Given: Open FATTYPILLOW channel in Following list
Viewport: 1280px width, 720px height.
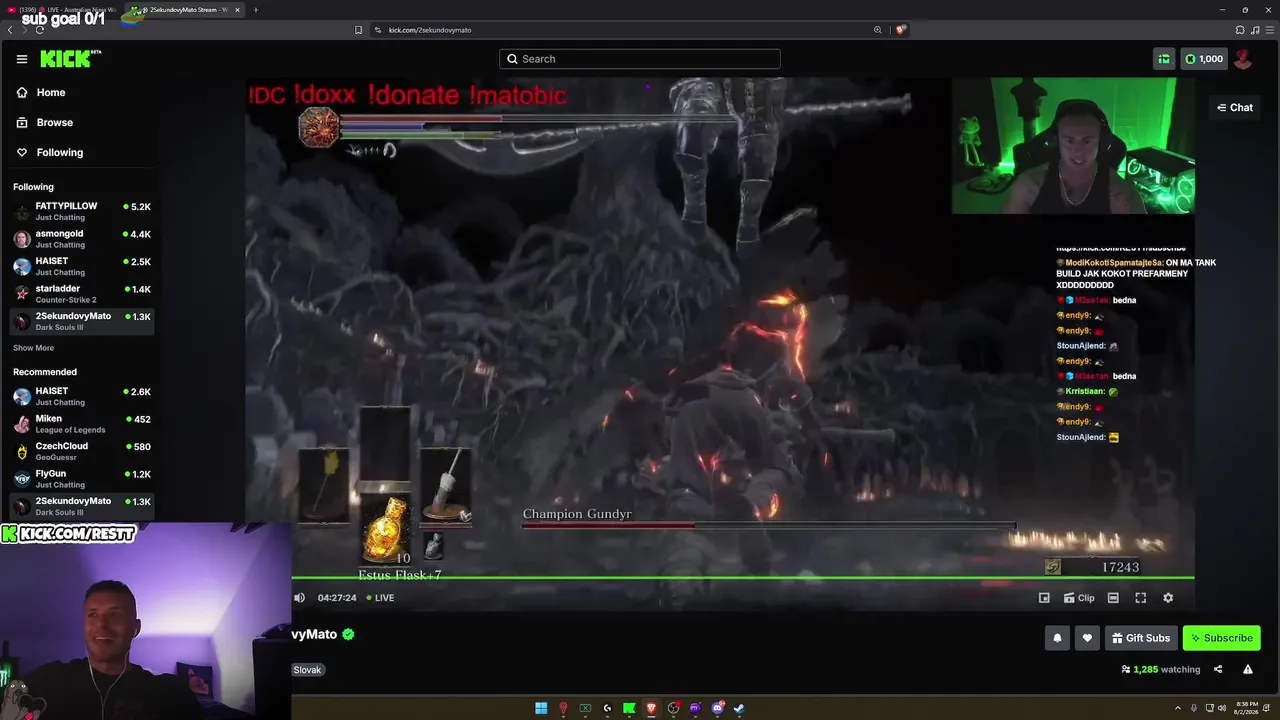Looking at the screenshot, I should point(80,212).
